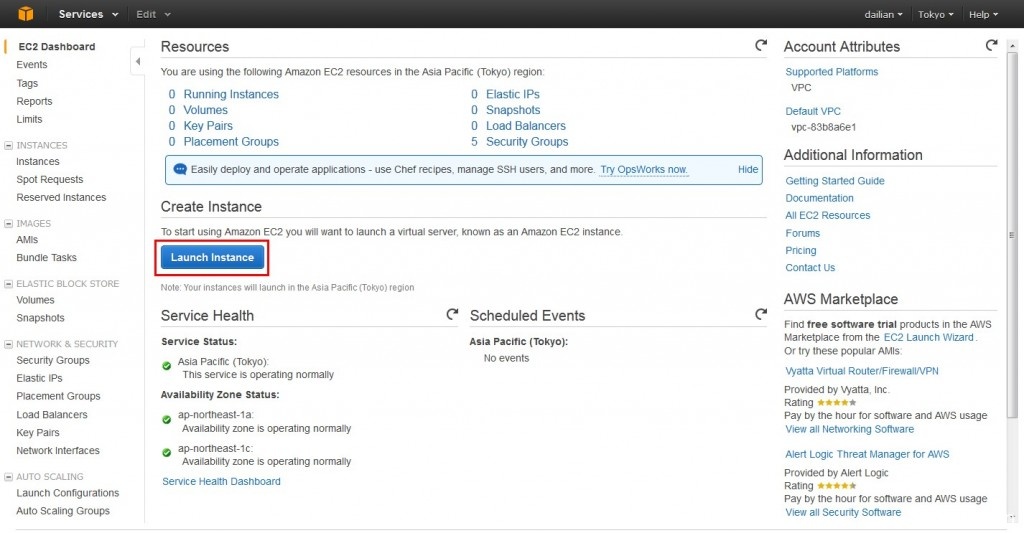The width and height of the screenshot is (1024, 533).
Task: Collapse the left navigation sidebar arrow
Action: tap(137, 63)
